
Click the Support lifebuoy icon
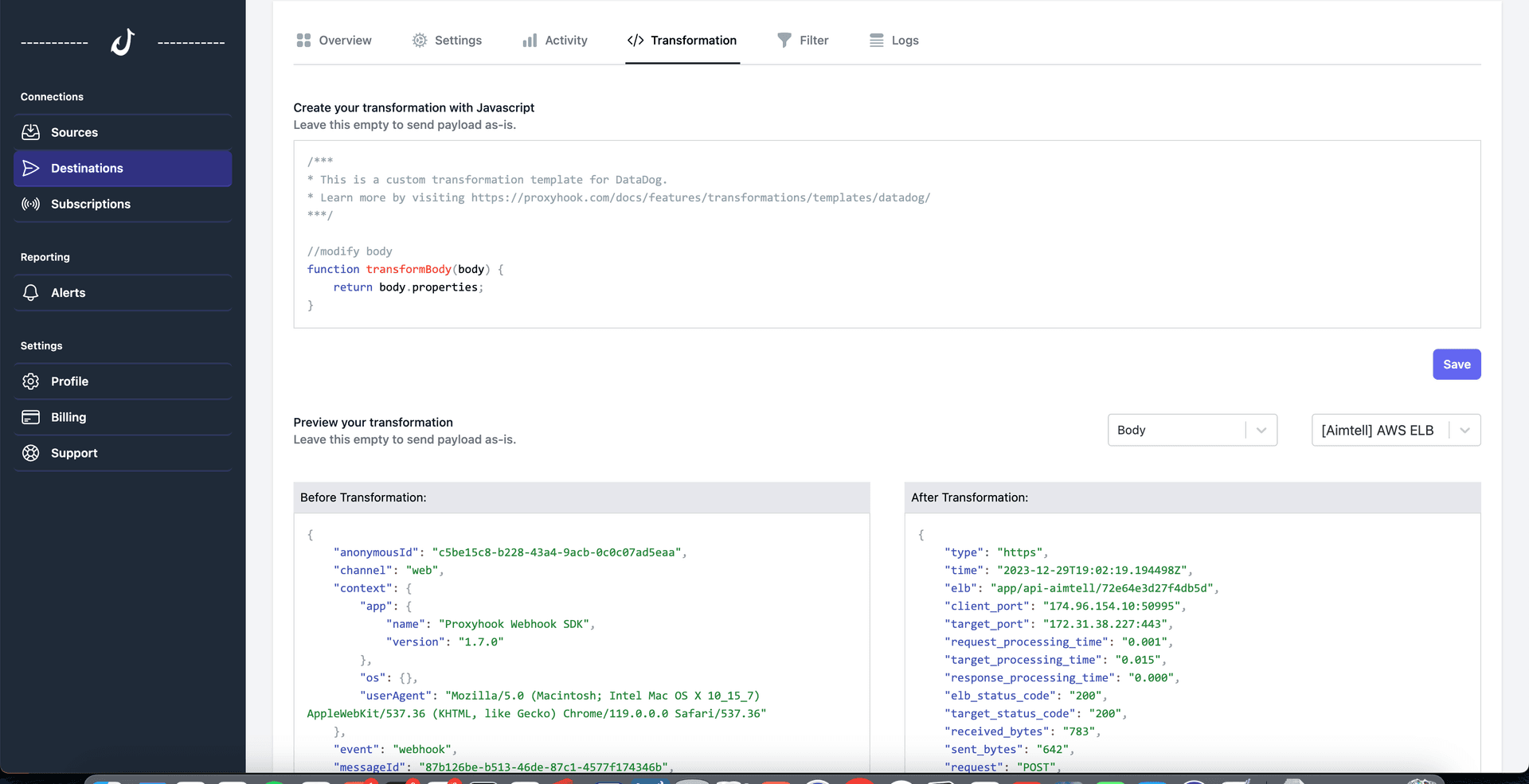point(31,453)
